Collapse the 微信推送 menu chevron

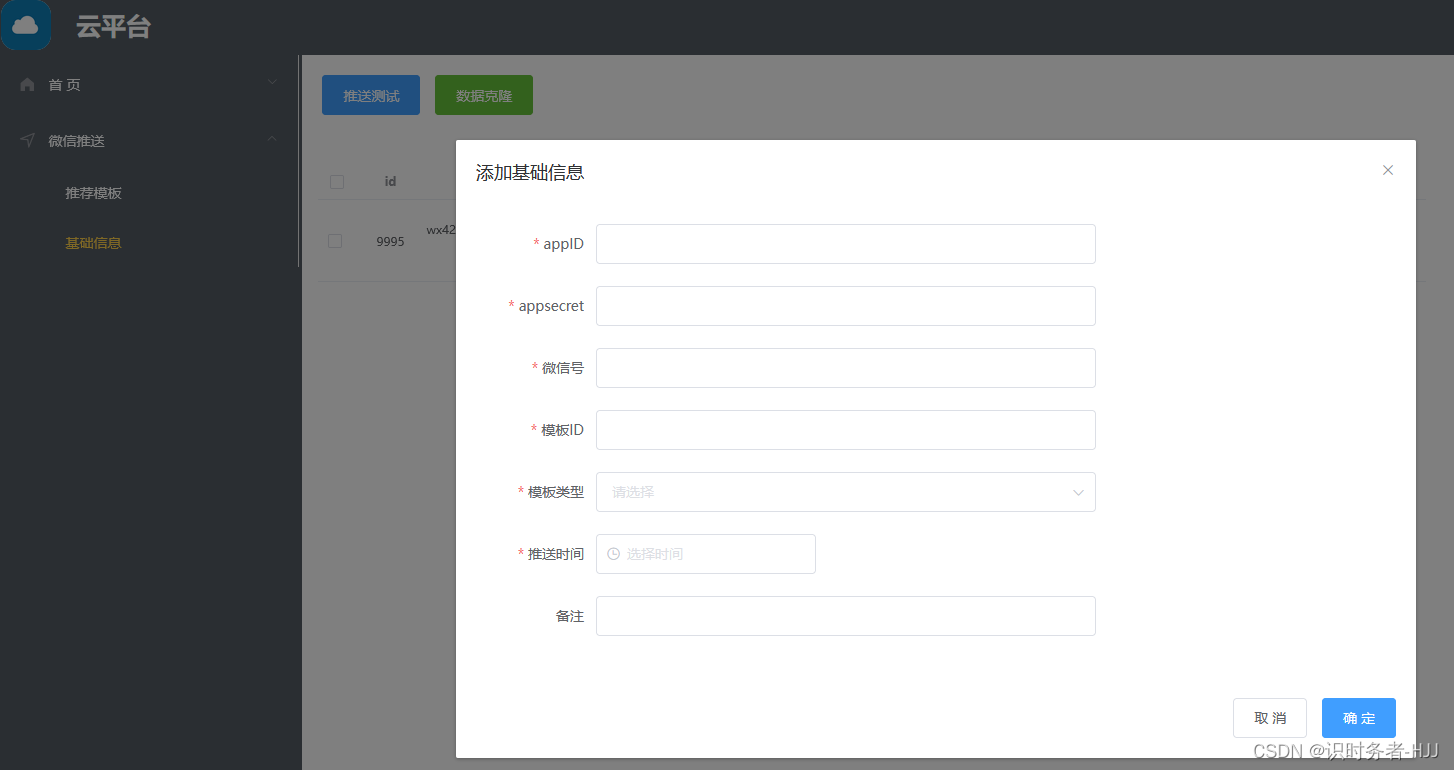click(272, 139)
